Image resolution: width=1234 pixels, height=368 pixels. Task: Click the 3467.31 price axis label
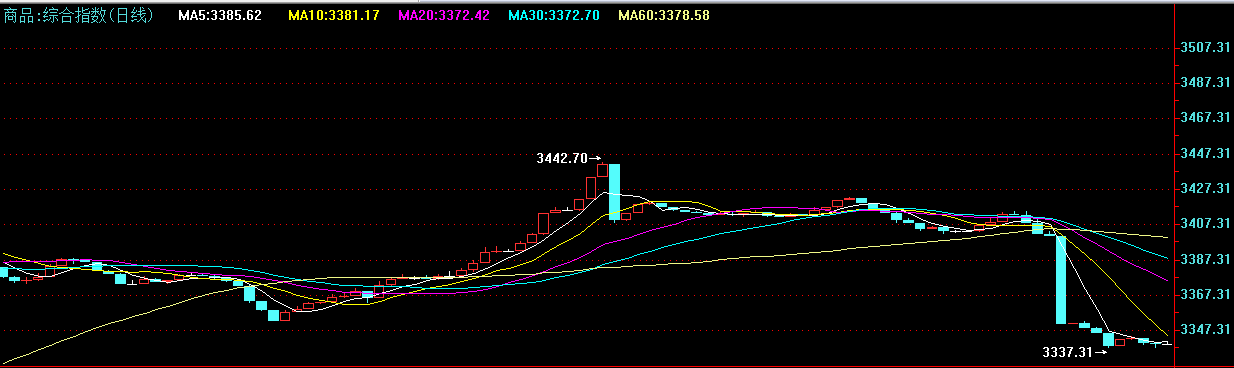[x=1205, y=117]
